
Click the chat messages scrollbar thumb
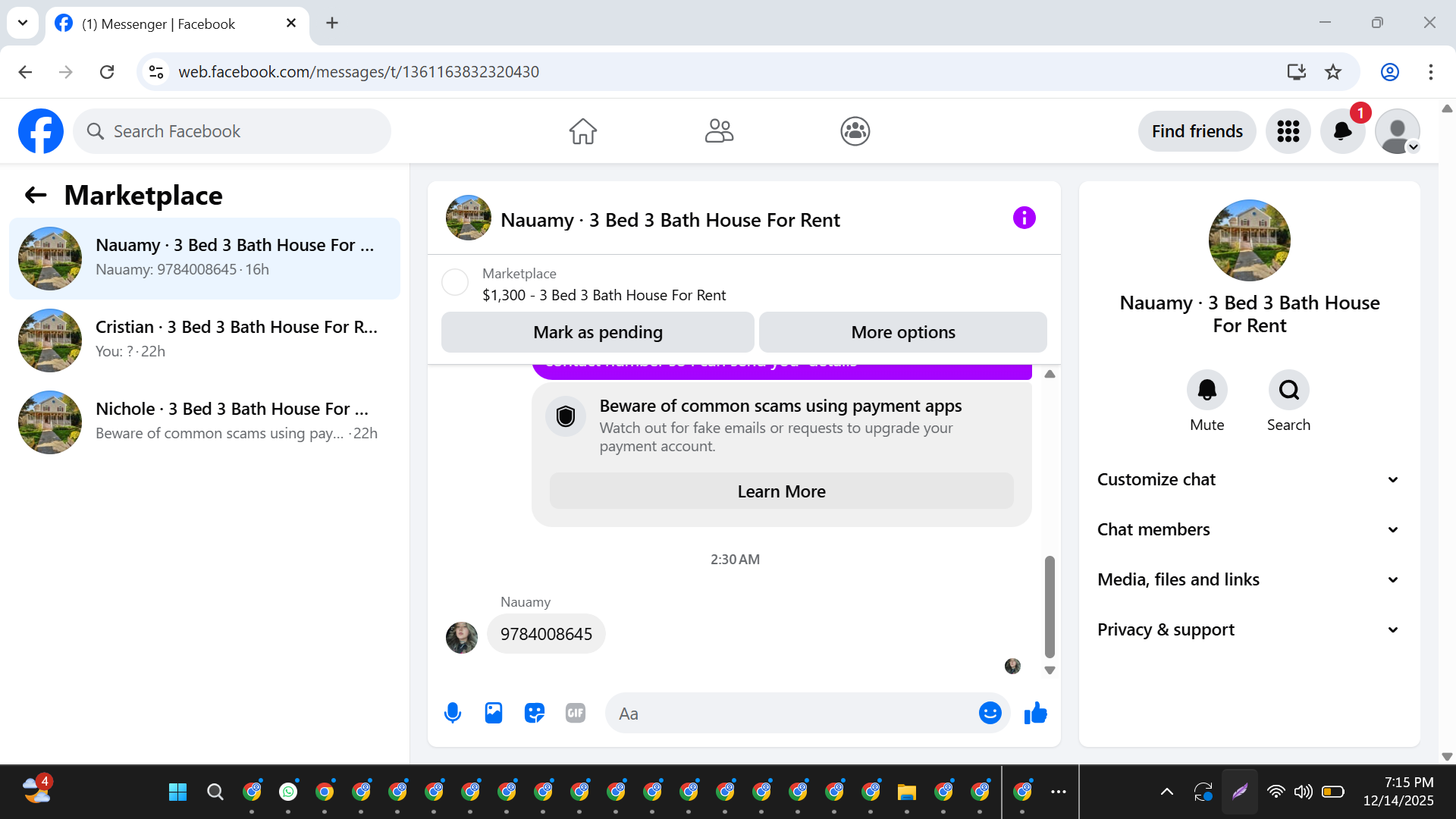coord(1050,607)
